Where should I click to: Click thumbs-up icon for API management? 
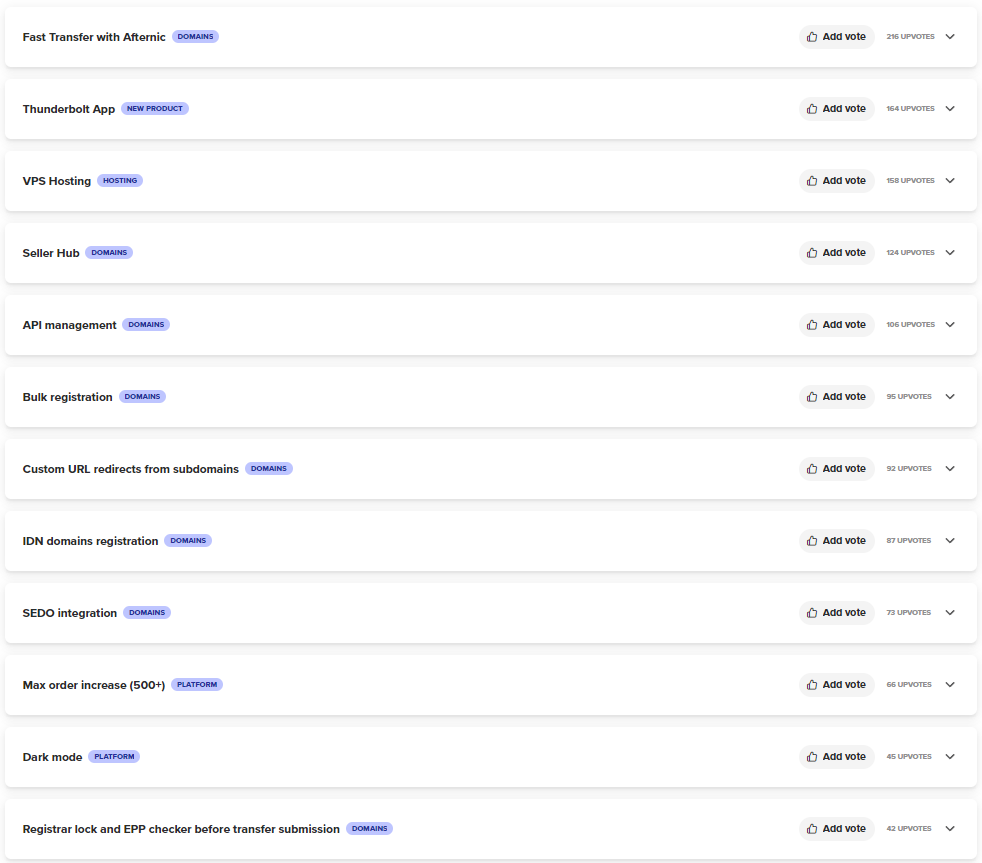[x=812, y=324]
